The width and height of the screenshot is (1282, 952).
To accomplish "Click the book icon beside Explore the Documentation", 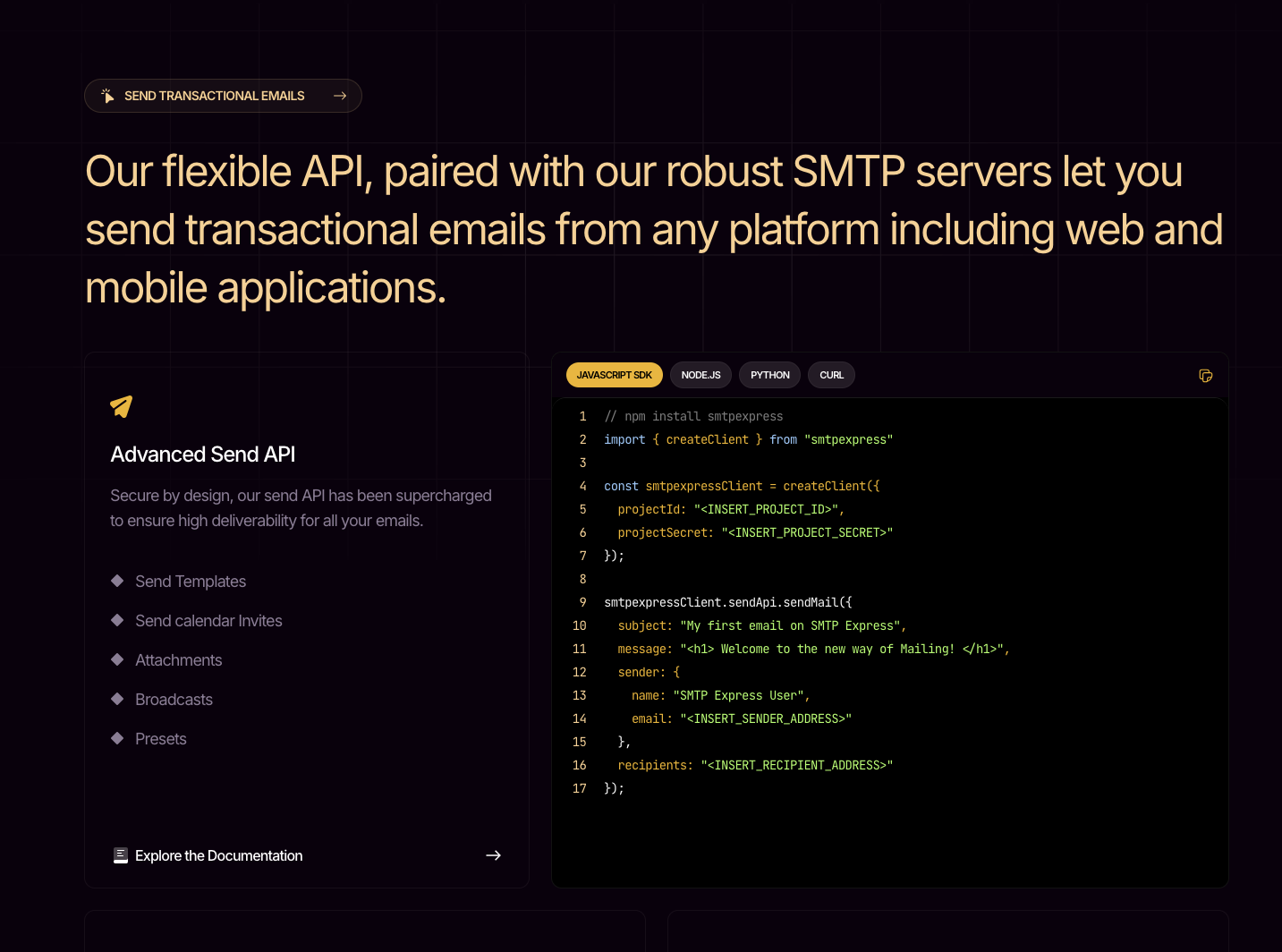I will (121, 855).
